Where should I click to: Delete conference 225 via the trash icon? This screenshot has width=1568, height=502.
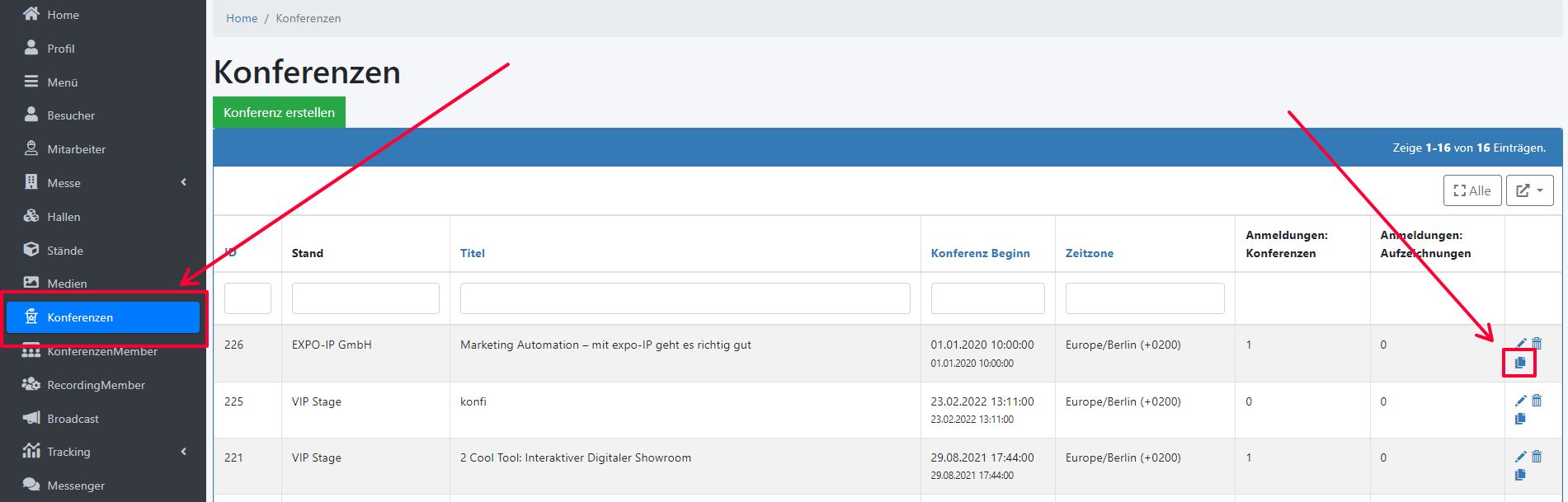coord(1537,401)
